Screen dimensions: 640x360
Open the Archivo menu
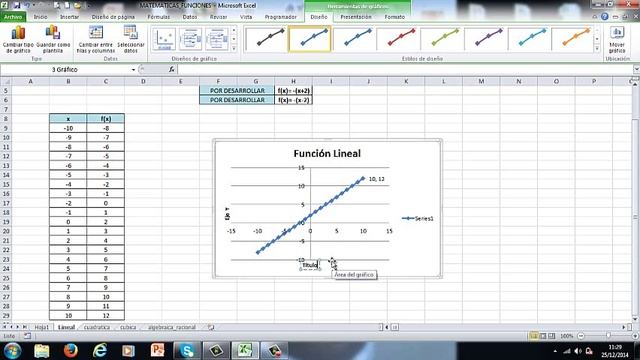point(13,17)
